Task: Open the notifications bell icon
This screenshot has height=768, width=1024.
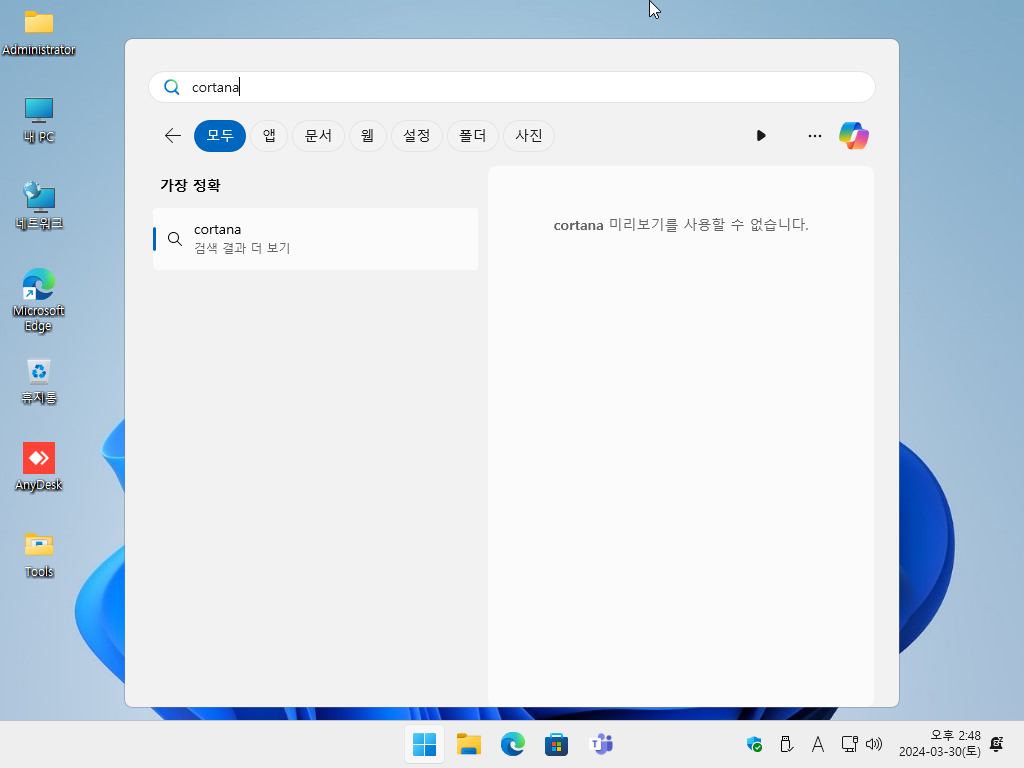Action: [x=997, y=744]
